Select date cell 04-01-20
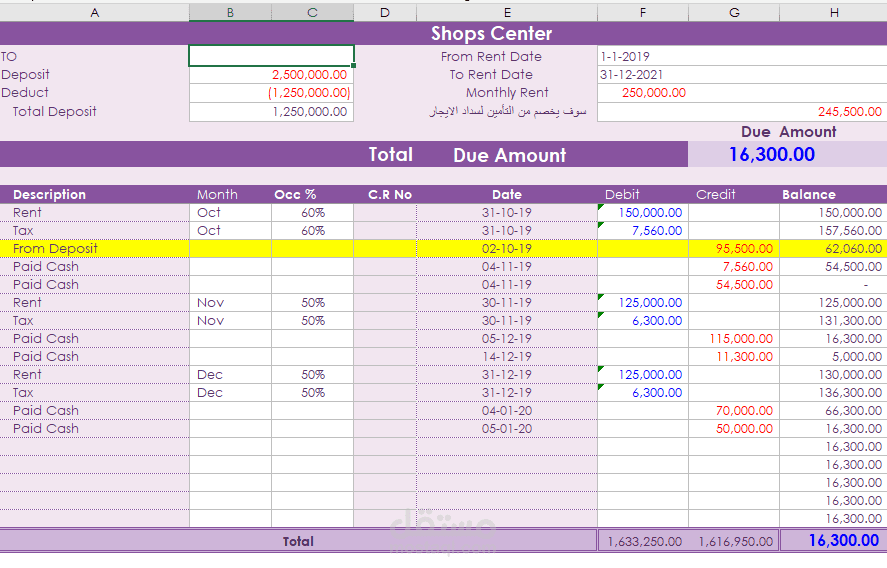 point(507,411)
